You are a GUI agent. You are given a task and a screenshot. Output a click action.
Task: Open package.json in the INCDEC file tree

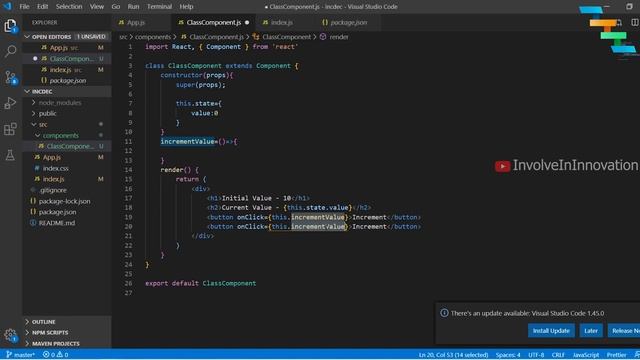67,212
